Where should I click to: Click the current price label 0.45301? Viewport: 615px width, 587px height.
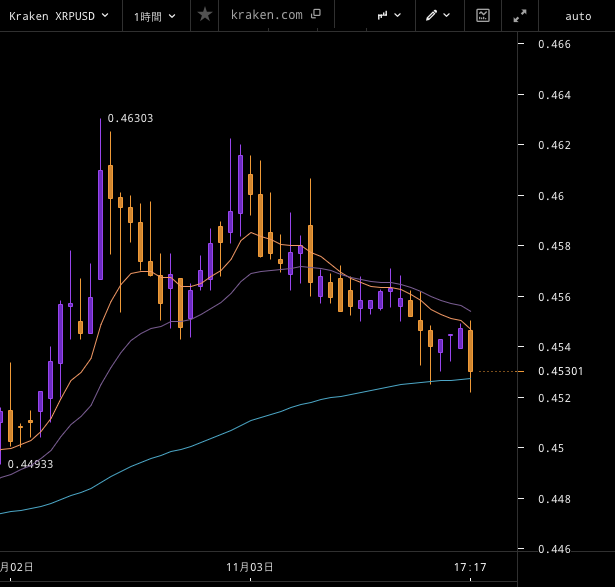coord(560,371)
